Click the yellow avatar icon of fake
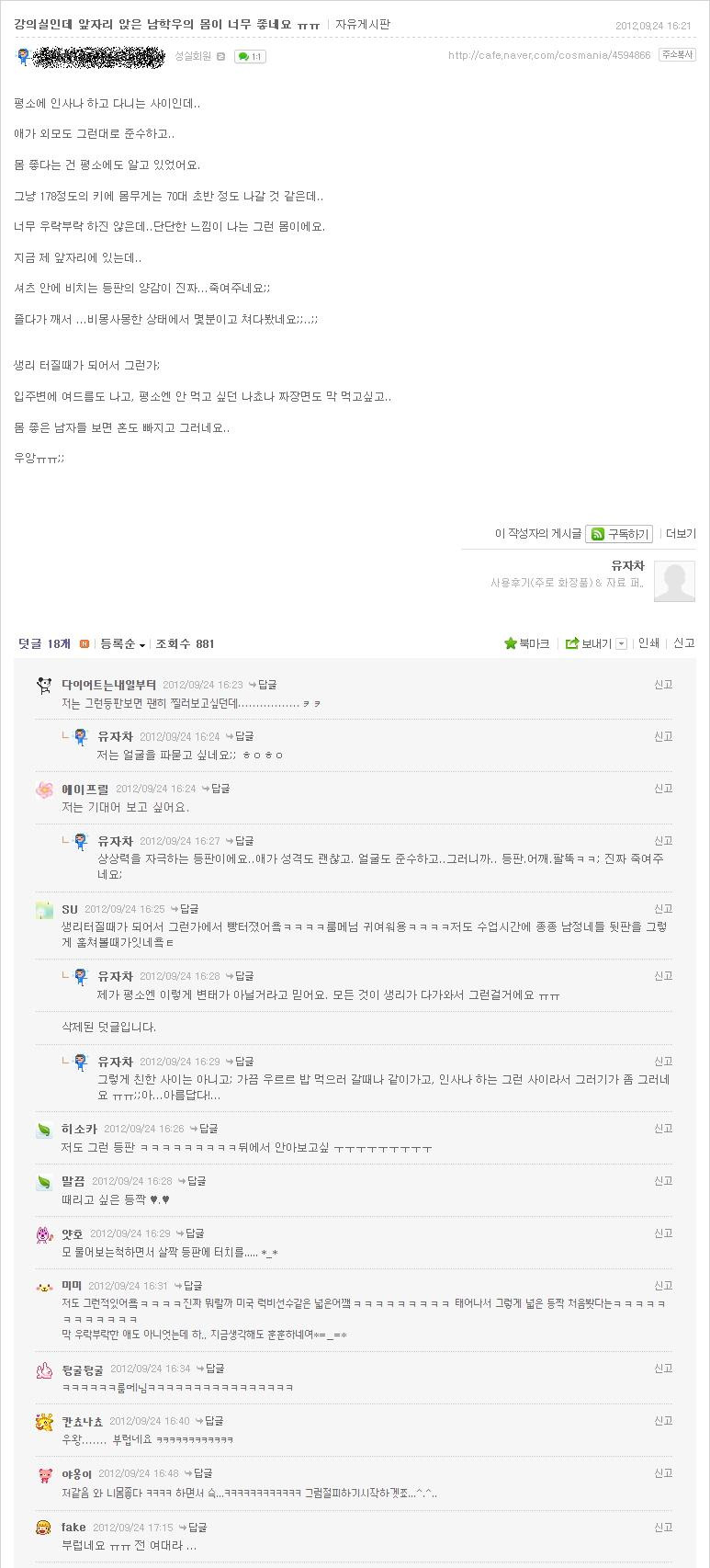 [x=44, y=1528]
